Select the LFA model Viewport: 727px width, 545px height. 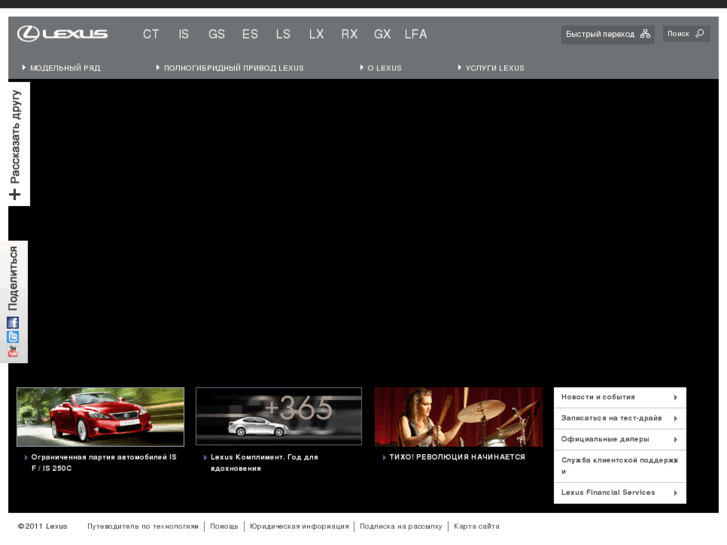pos(415,34)
